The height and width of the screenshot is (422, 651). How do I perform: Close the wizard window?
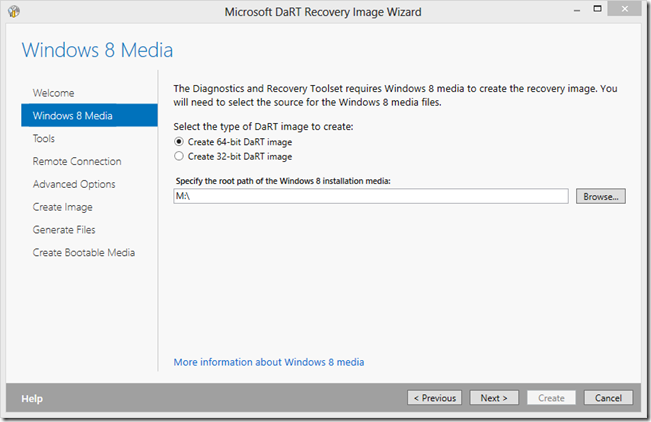click(624, 9)
